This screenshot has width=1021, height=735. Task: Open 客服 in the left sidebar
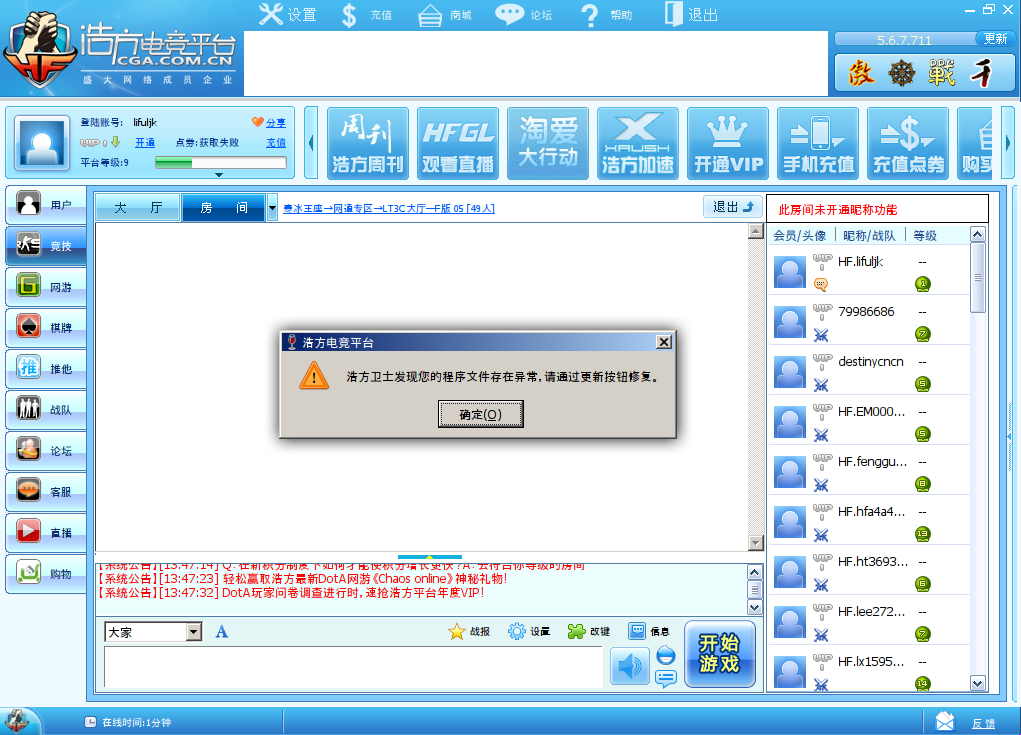coord(46,492)
